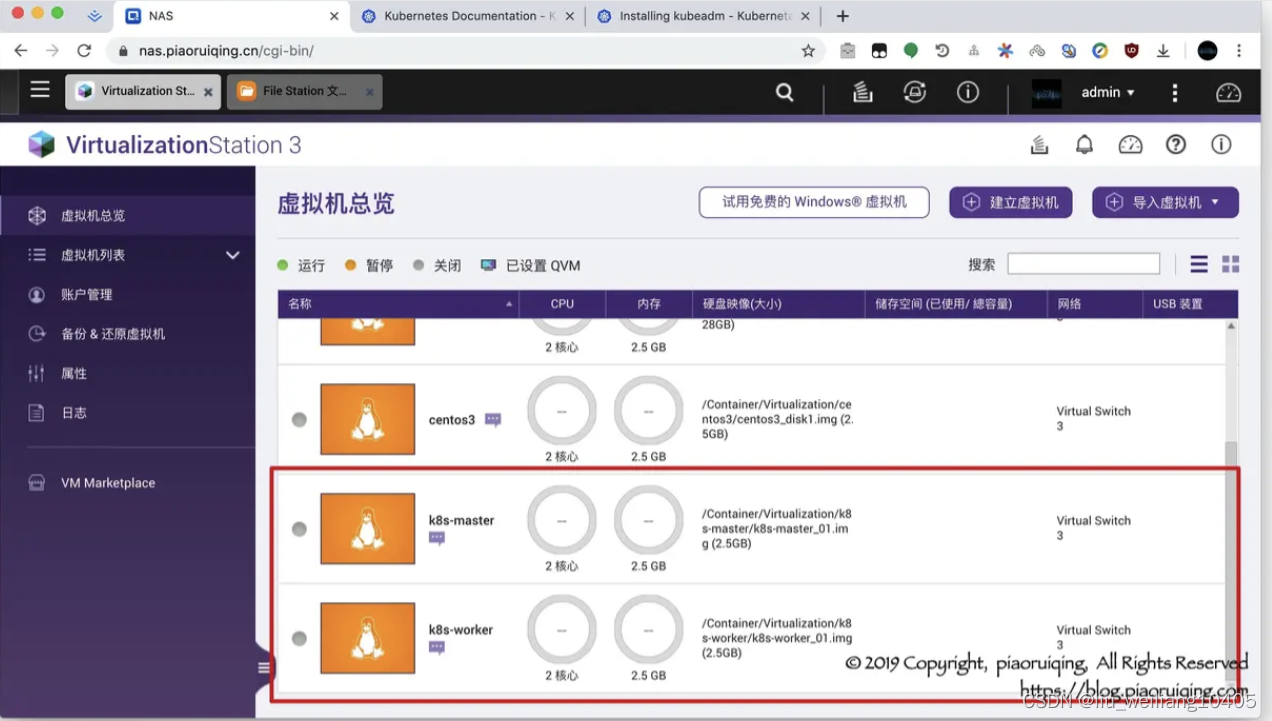This screenshot has height=721, width=1272.
Task: Click the CPU column header
Action: click(x=562, y=304)
